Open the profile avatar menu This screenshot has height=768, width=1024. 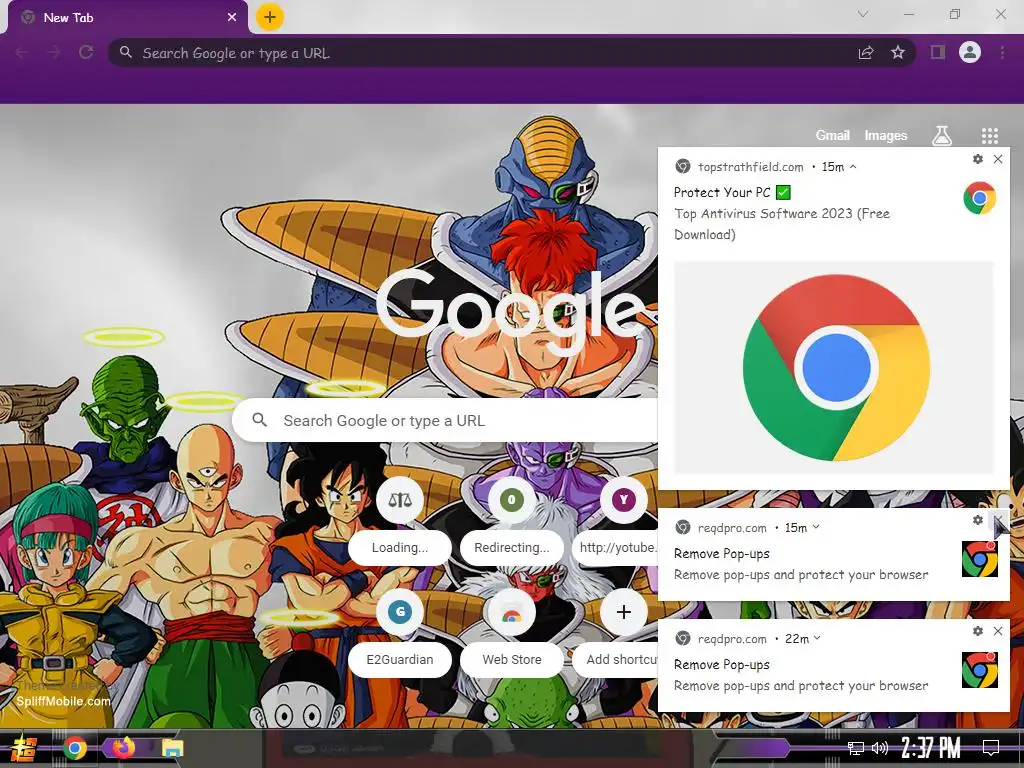970,52
